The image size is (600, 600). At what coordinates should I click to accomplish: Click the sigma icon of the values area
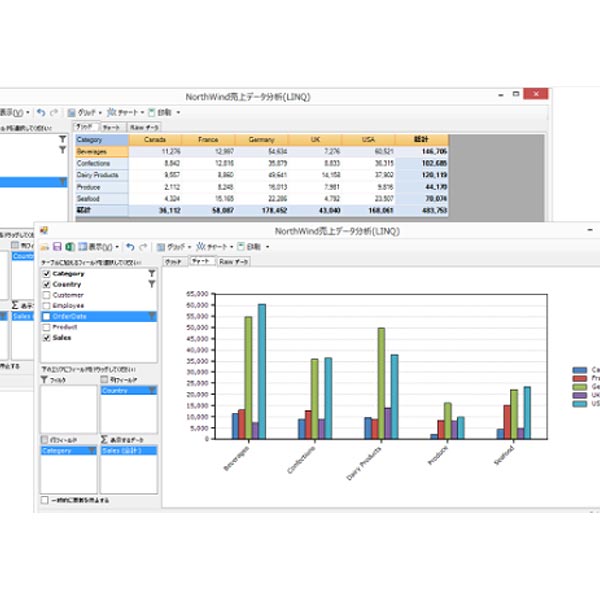pyautogui.click(x=104, y=439)
